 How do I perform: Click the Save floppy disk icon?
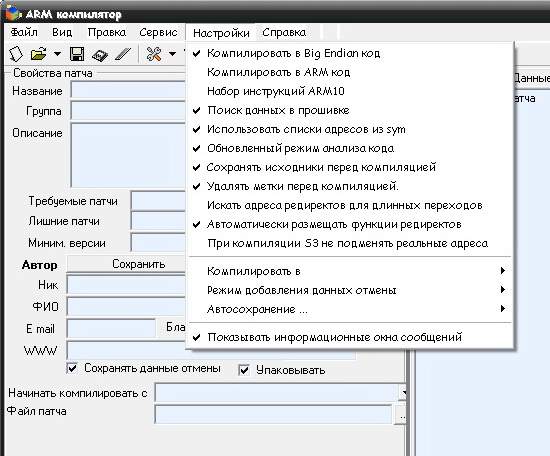pyautogui.click(x=77, y=54)
